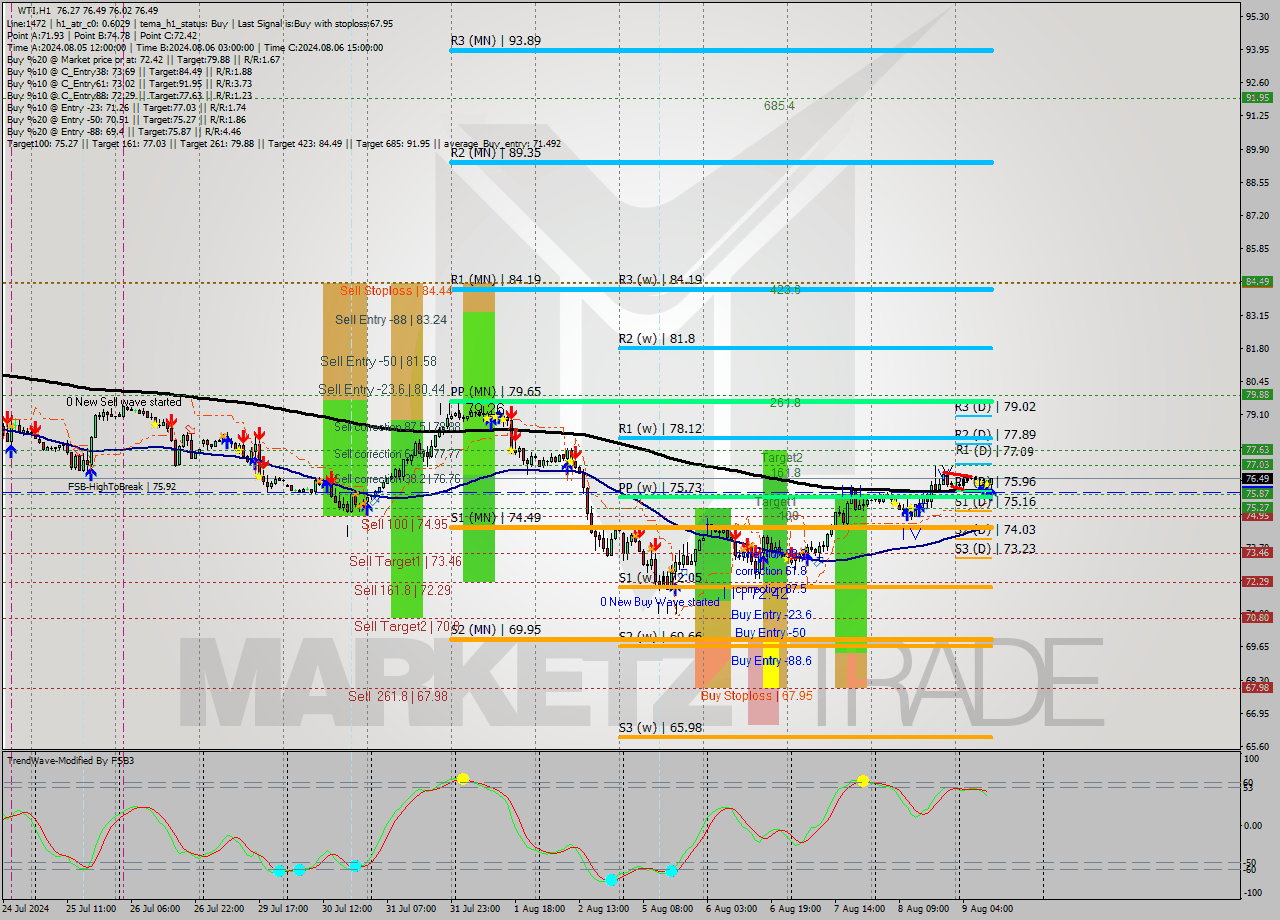This screenshot has height=920, width=1280.
Task: Click the yellow dot on the TrendWave peak near 31 Jul
Action: coord(464,776)
